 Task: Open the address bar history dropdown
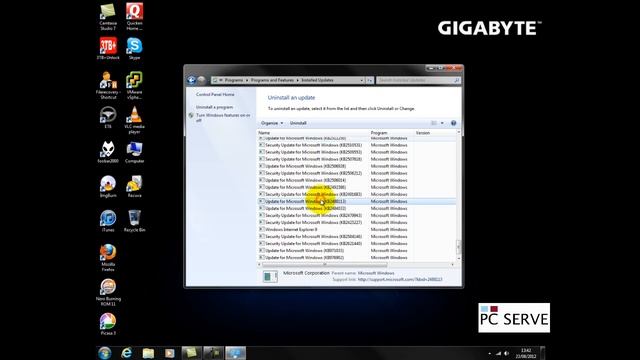point(362,80)
